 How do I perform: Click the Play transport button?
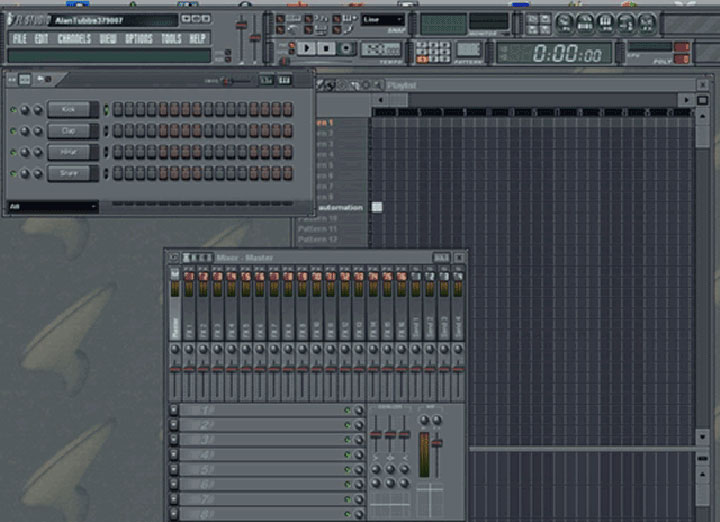306,48
